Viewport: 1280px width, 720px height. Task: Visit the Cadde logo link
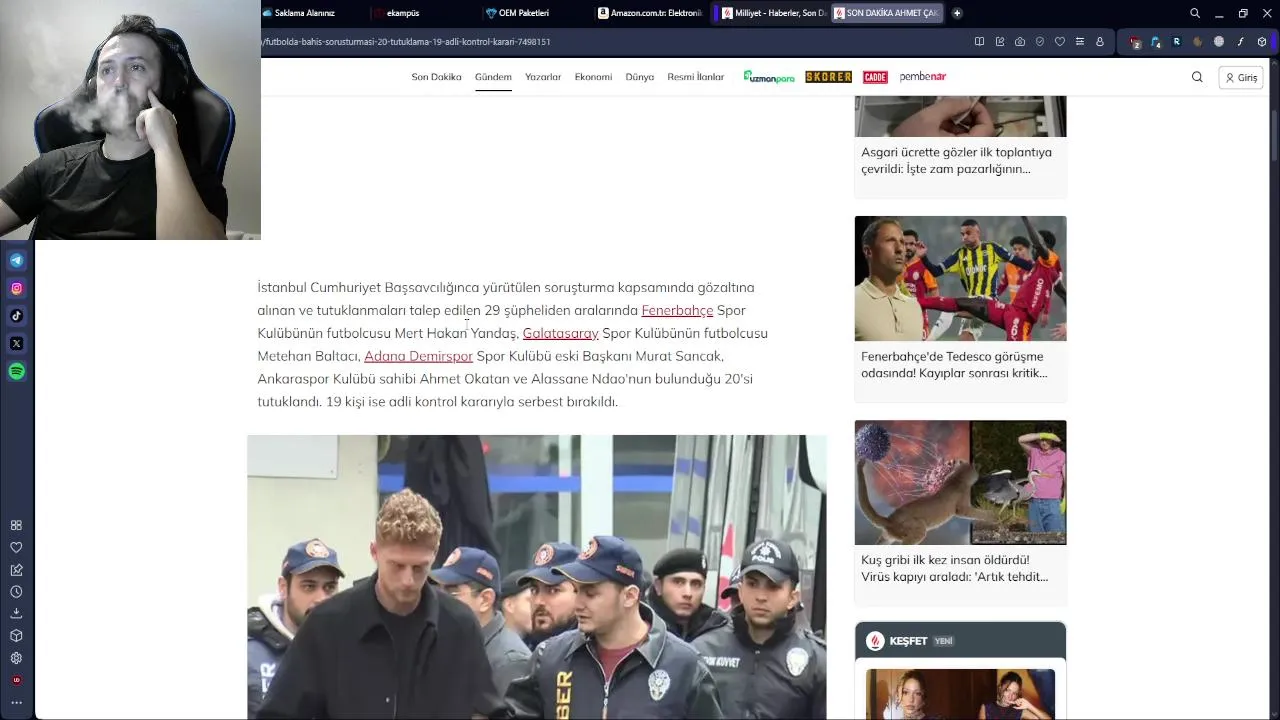pyautogui.click(x=875, y=77)
